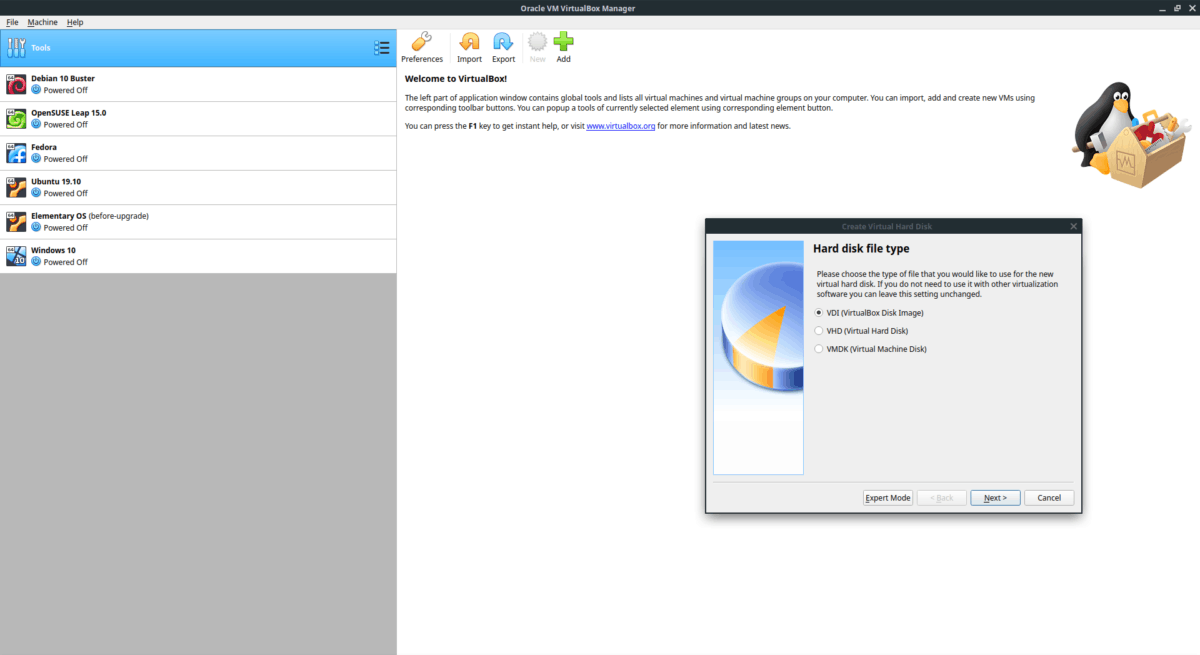This screenshot has width=1200, height=655.
Task: Click the Elementary OS VM icon
Action: [15, 221]
